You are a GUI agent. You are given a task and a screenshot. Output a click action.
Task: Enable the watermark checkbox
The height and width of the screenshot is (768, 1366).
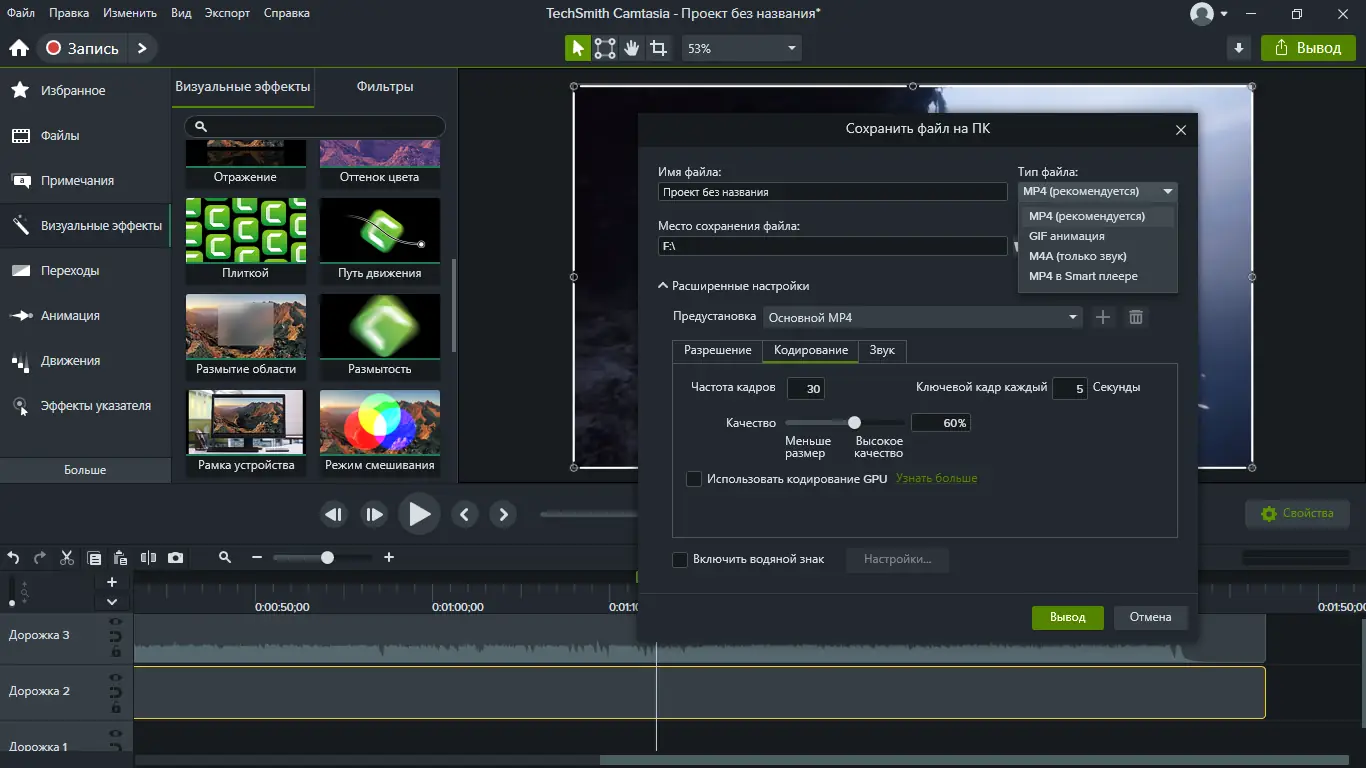[680, 560]
